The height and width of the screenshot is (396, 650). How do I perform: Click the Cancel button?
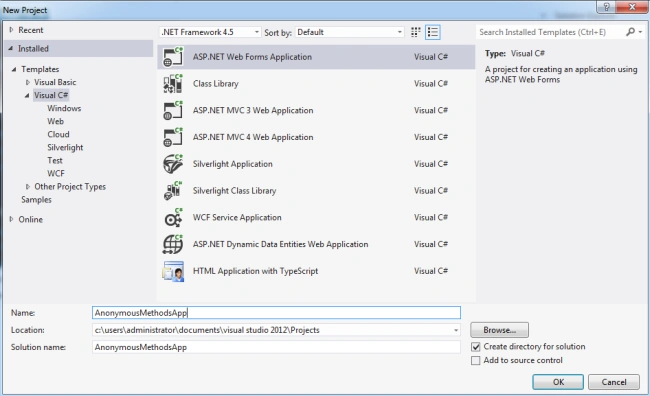(614, 382)
